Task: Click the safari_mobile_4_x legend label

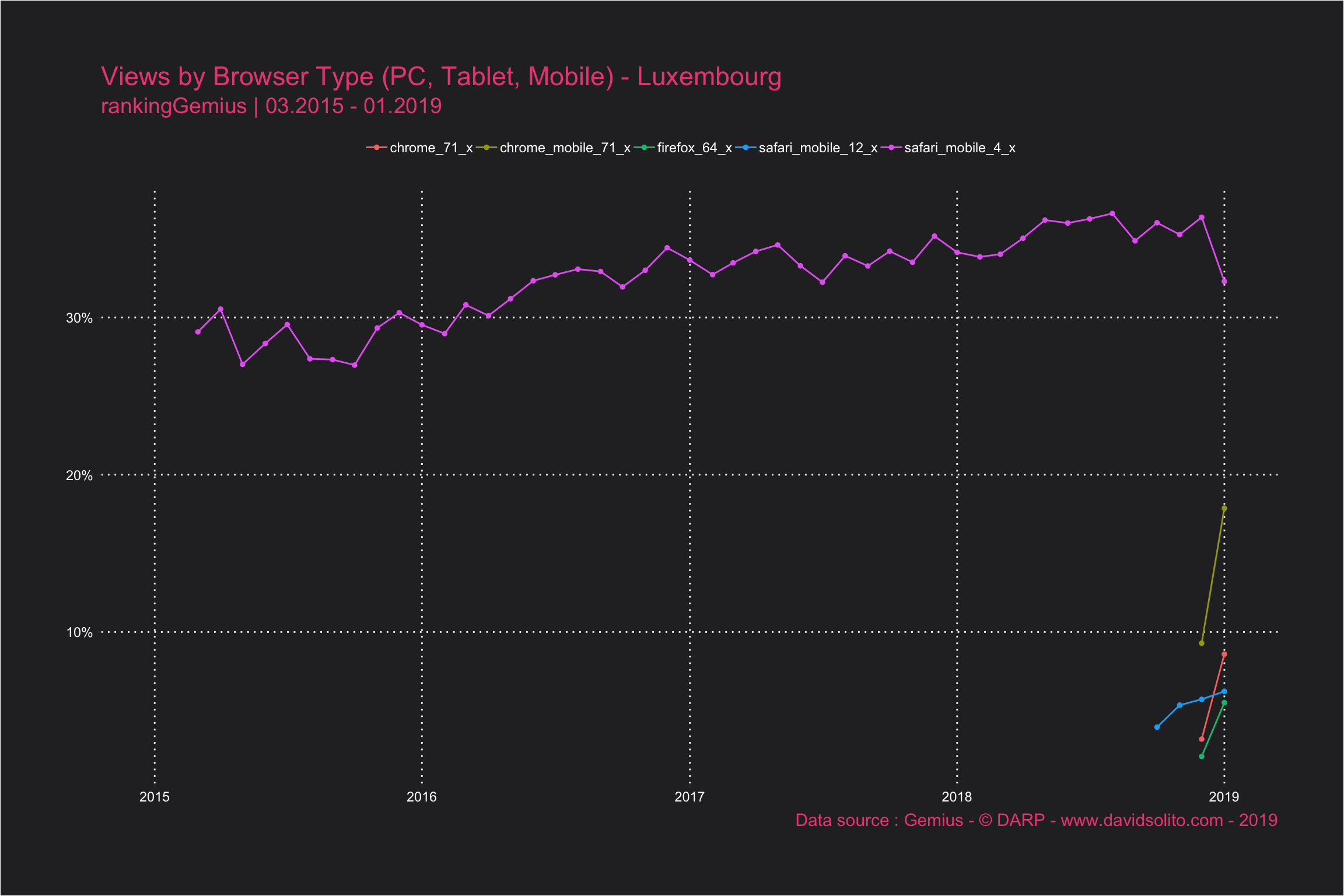Action: 960,148
